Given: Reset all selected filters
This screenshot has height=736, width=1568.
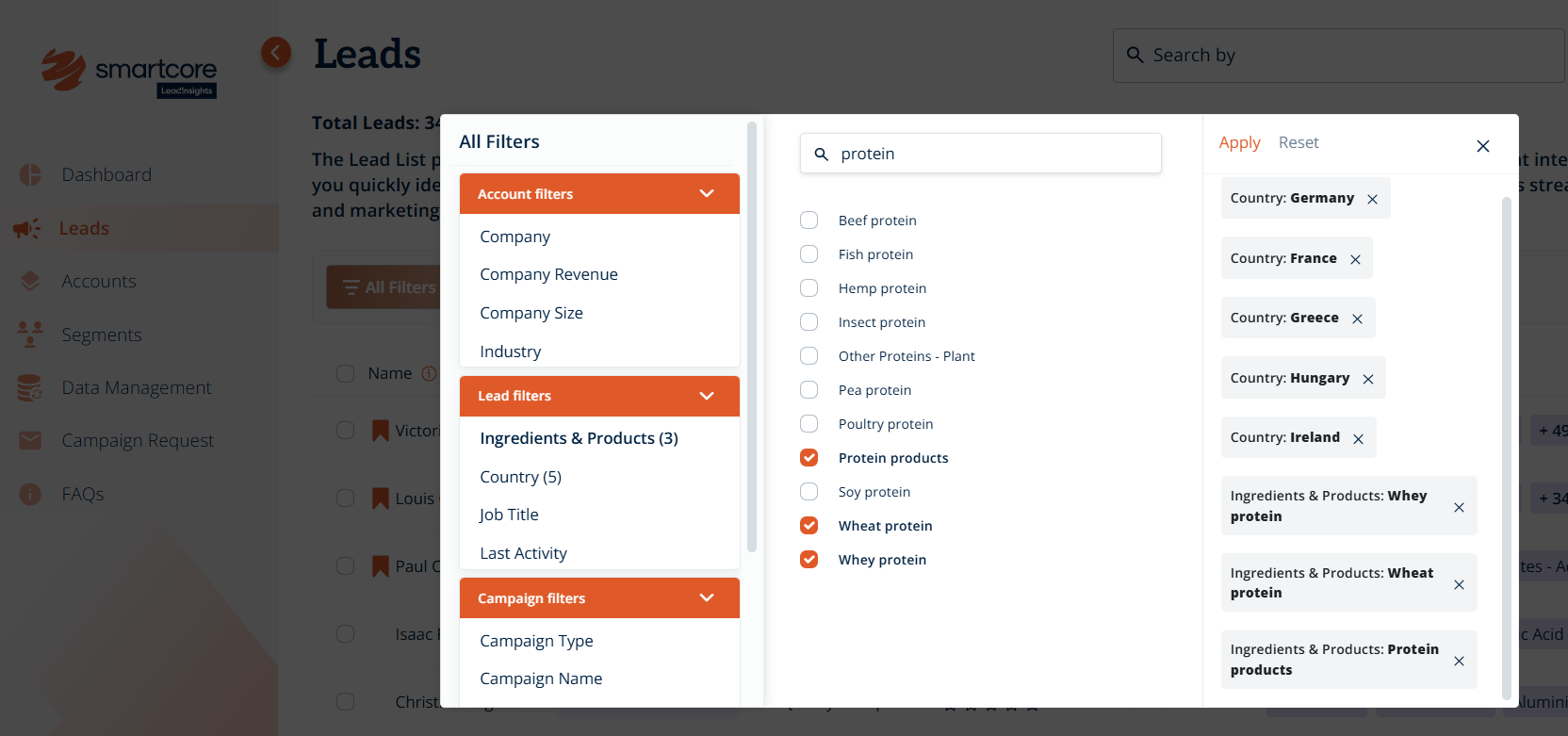Looking at the screenshot, I should [x=1298, y=142].
